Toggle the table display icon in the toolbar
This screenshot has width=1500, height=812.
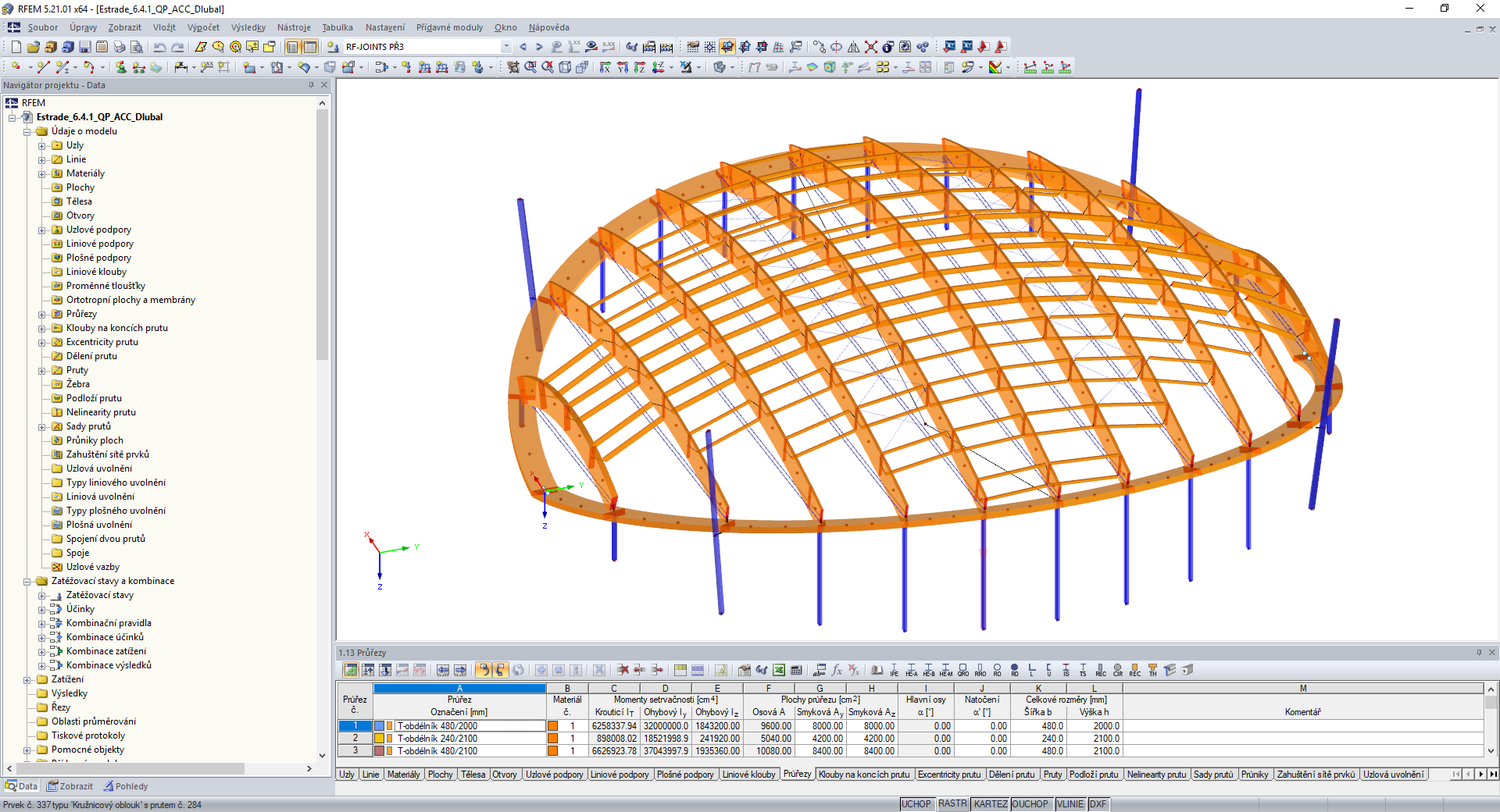click(x=310, y=47)
